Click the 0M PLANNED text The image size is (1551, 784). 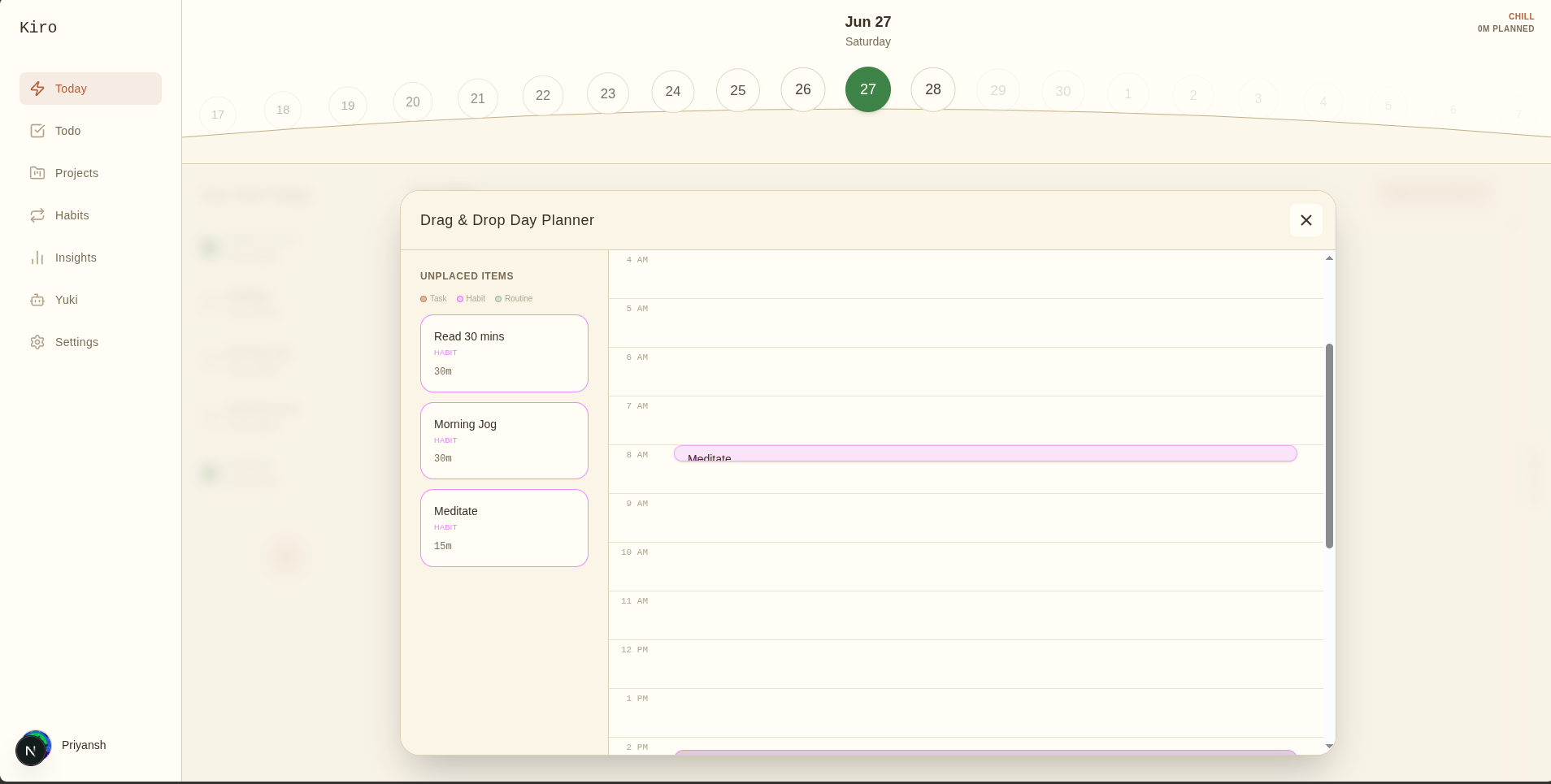coord(1505,28)
